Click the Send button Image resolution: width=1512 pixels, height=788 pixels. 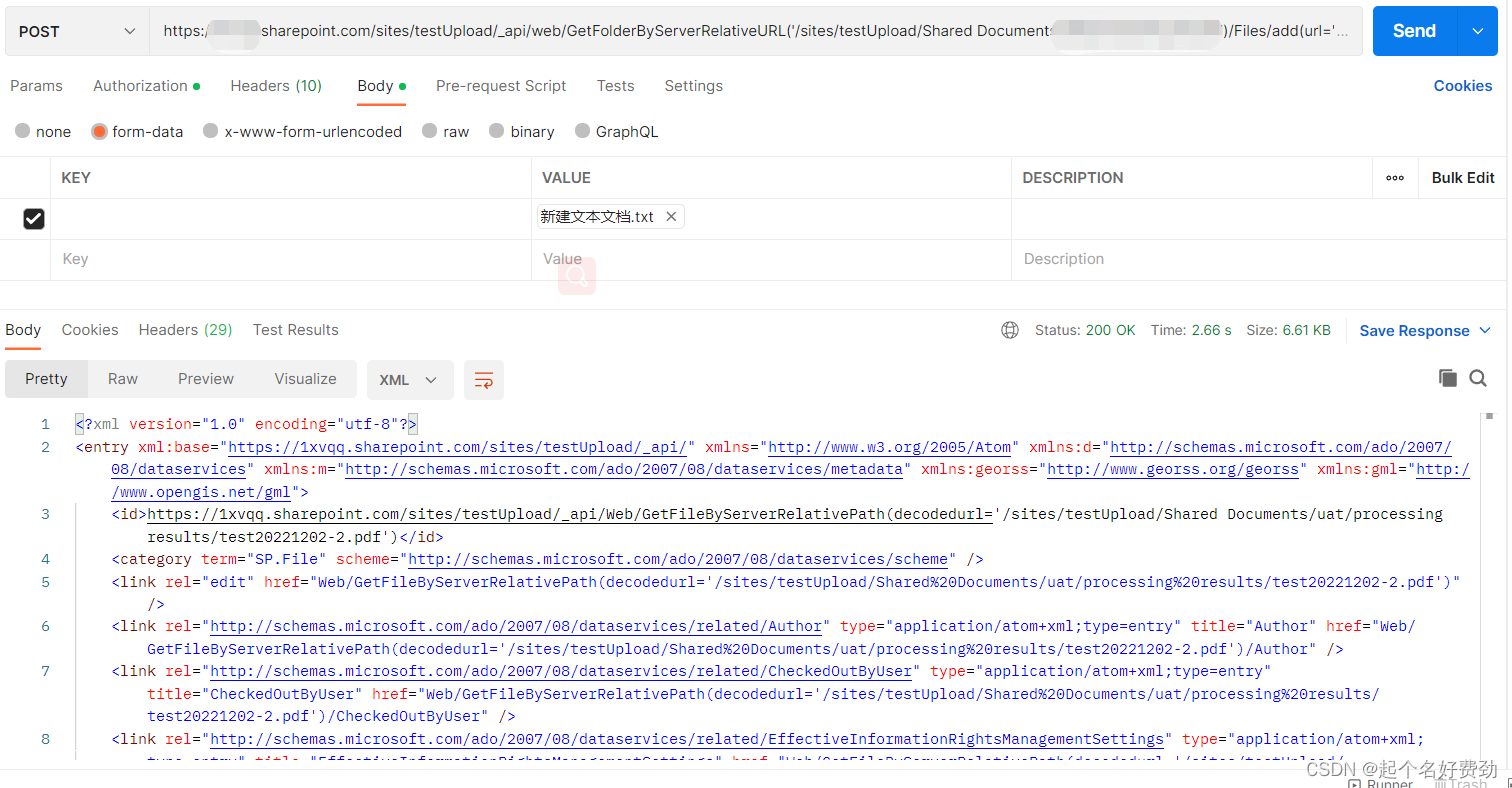[1415, 31]
